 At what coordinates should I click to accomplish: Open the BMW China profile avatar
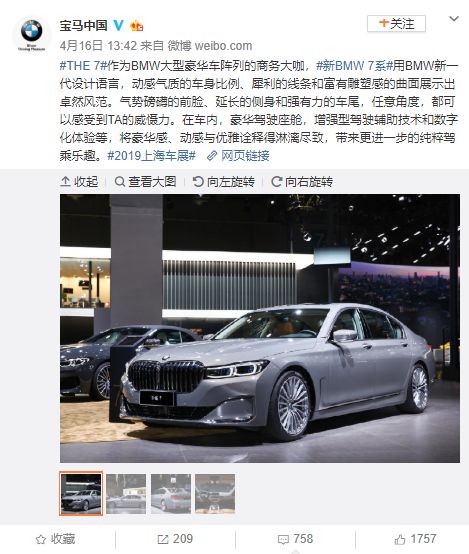31,35
